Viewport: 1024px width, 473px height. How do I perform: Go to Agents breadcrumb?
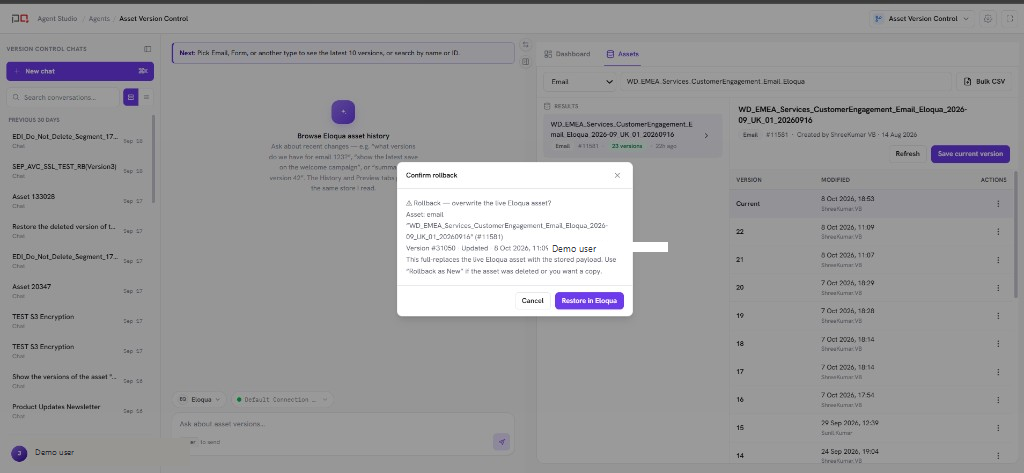coord(99,19)
